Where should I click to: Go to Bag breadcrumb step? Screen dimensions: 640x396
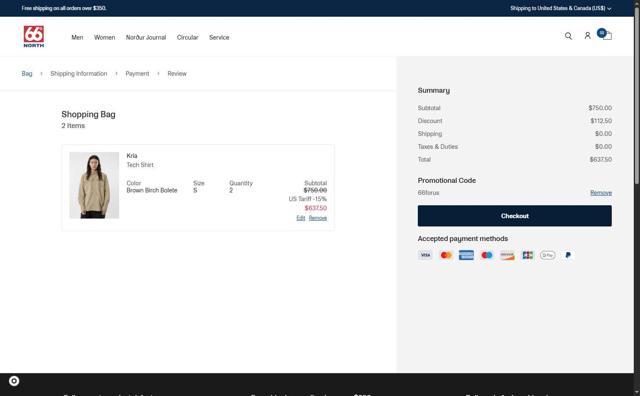(x=27, y=73)
